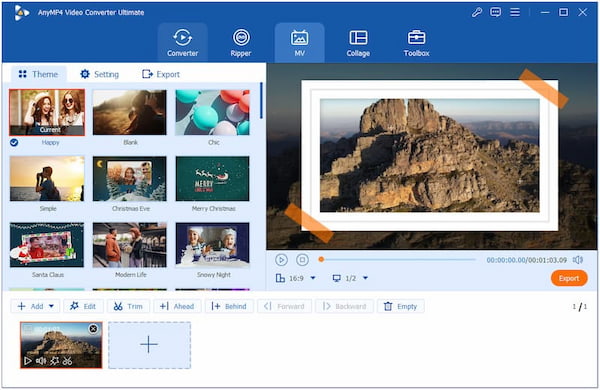
Task: Select the Santa Claus theme
Action: (47, 245)
